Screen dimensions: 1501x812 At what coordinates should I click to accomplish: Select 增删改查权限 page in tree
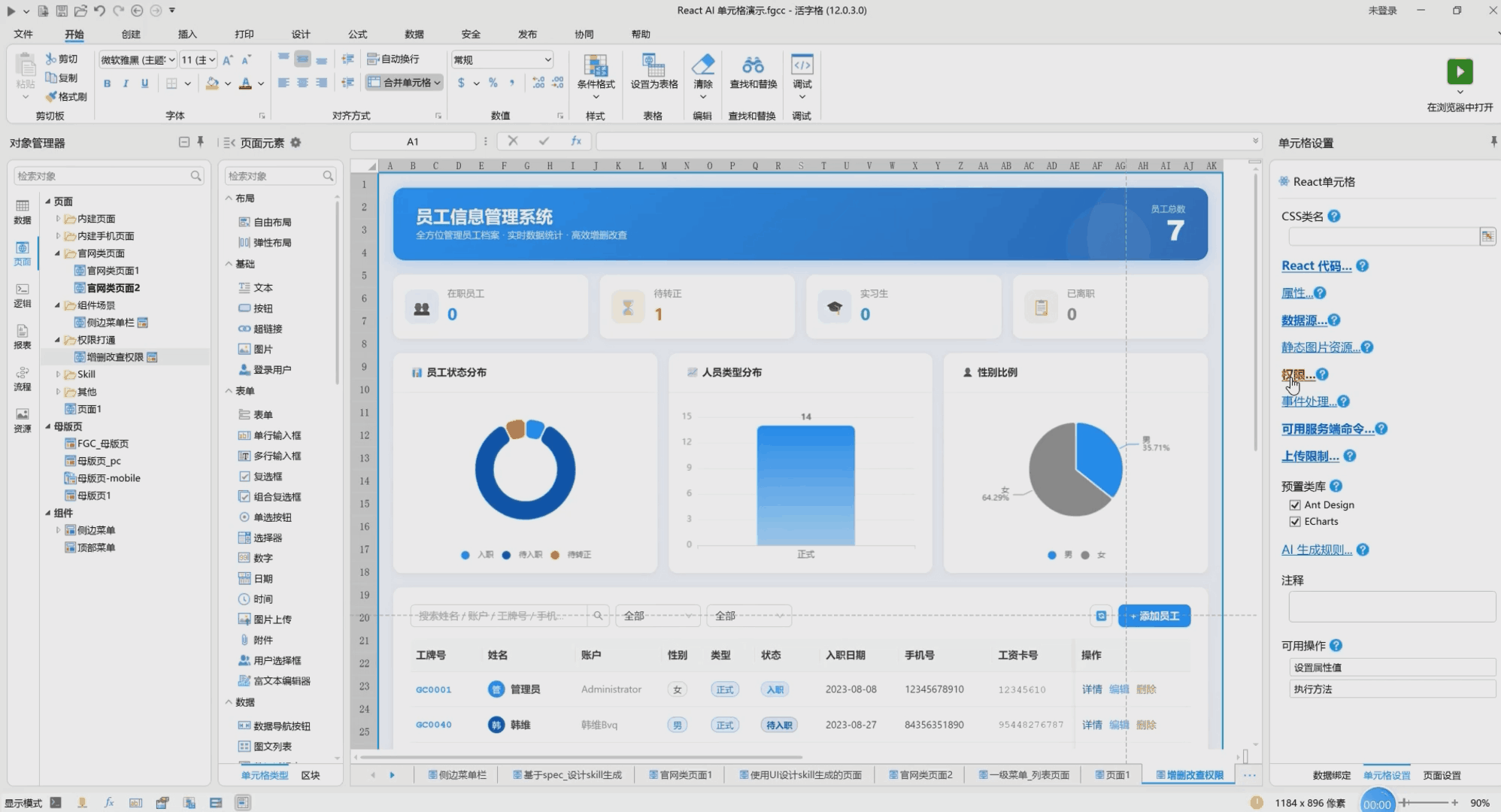[114, 357]
